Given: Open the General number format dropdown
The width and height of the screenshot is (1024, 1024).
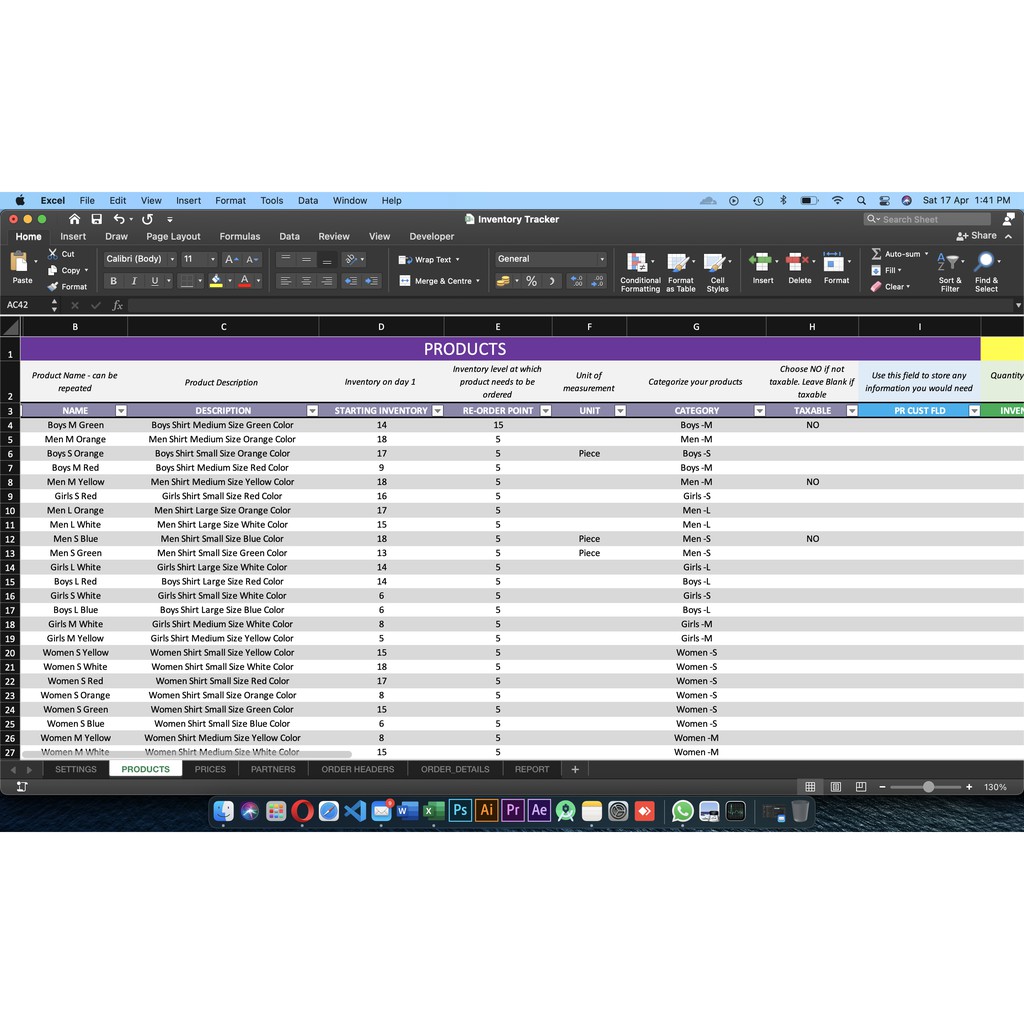Looking at the screenshot, I should [x=602, y=259].
